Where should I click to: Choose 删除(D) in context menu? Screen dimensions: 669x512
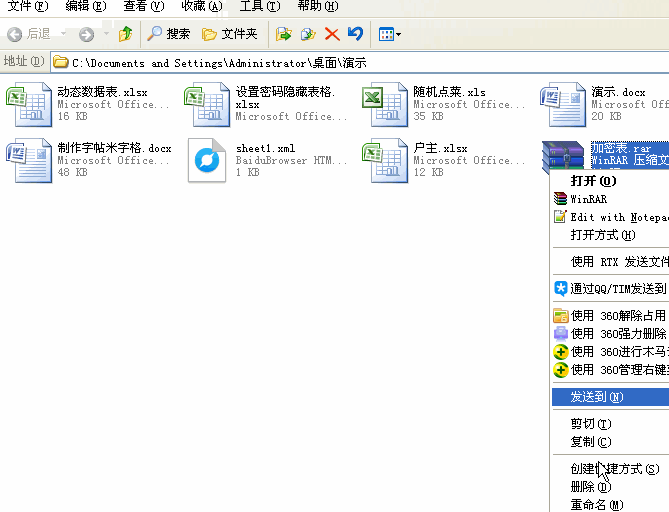611,487
